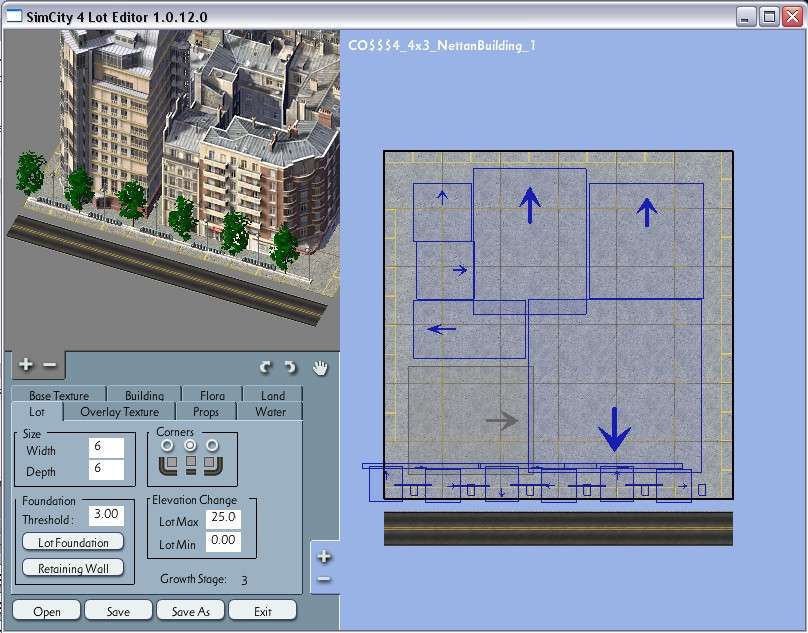Open the Overlay Texture tab
The image size is (808, 633).
tap(120, 411)
